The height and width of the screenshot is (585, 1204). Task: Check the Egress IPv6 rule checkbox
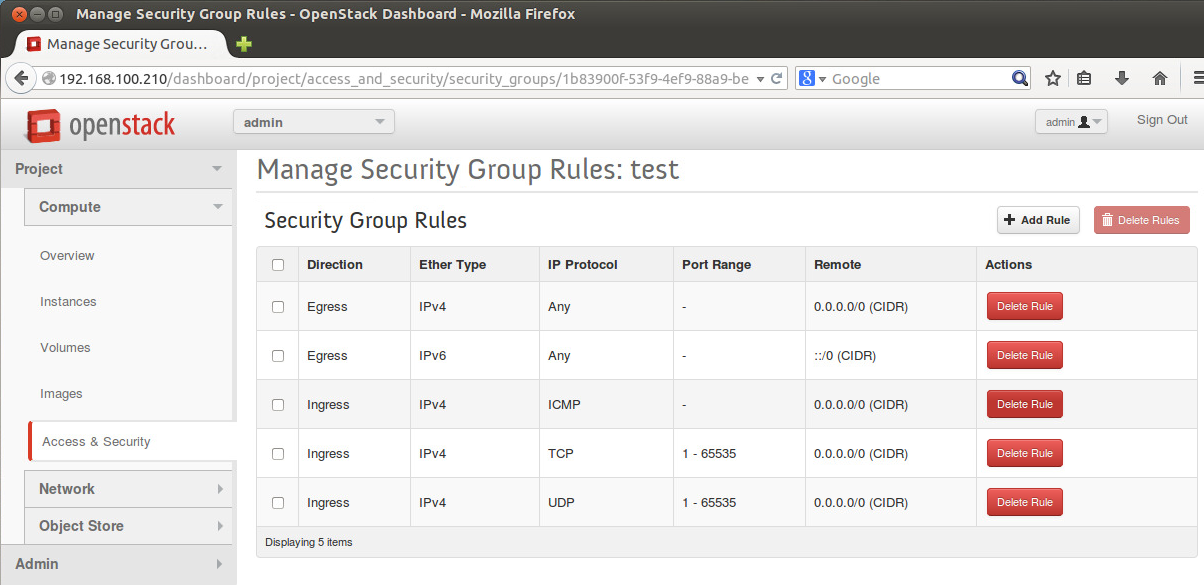tap(277, 355)
